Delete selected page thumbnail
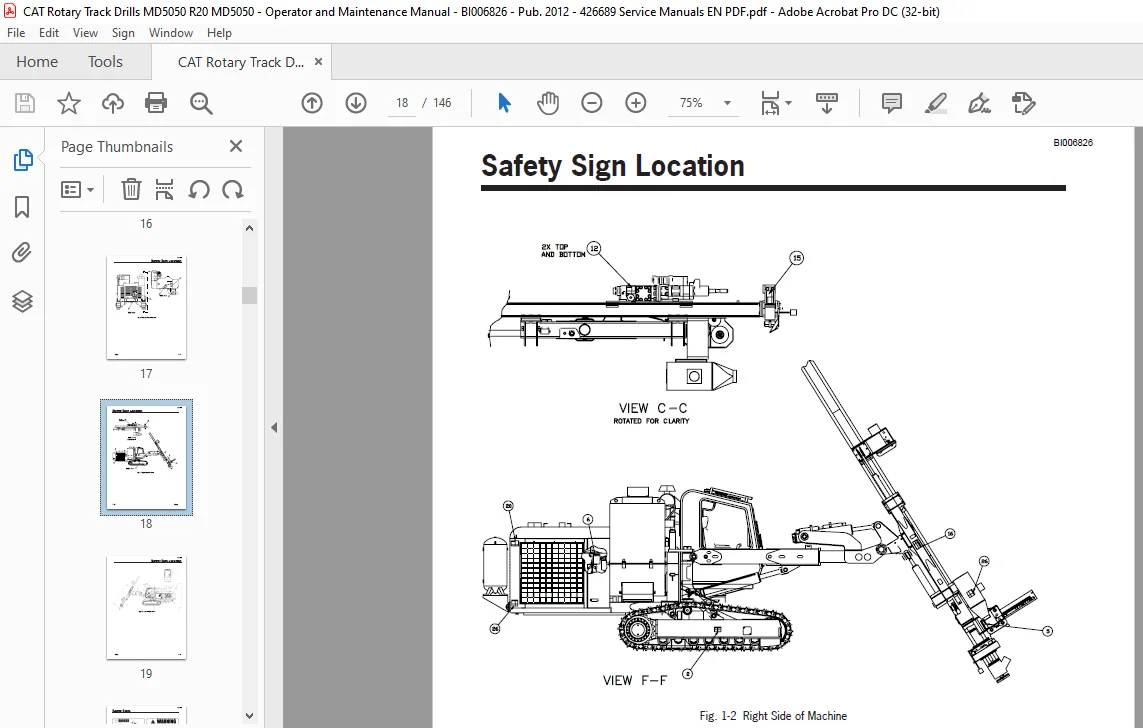Image resolution: width=1143 pixels, height=728 pixels. click(130, 189)
